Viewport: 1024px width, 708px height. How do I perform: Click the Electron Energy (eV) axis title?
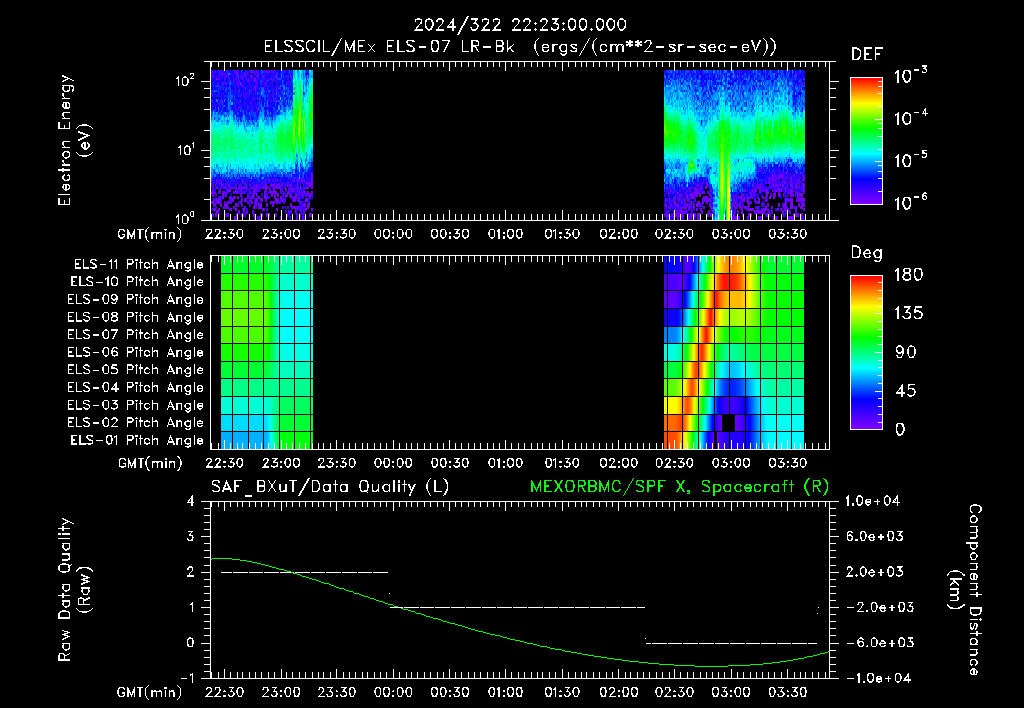(x=74, y=140)
